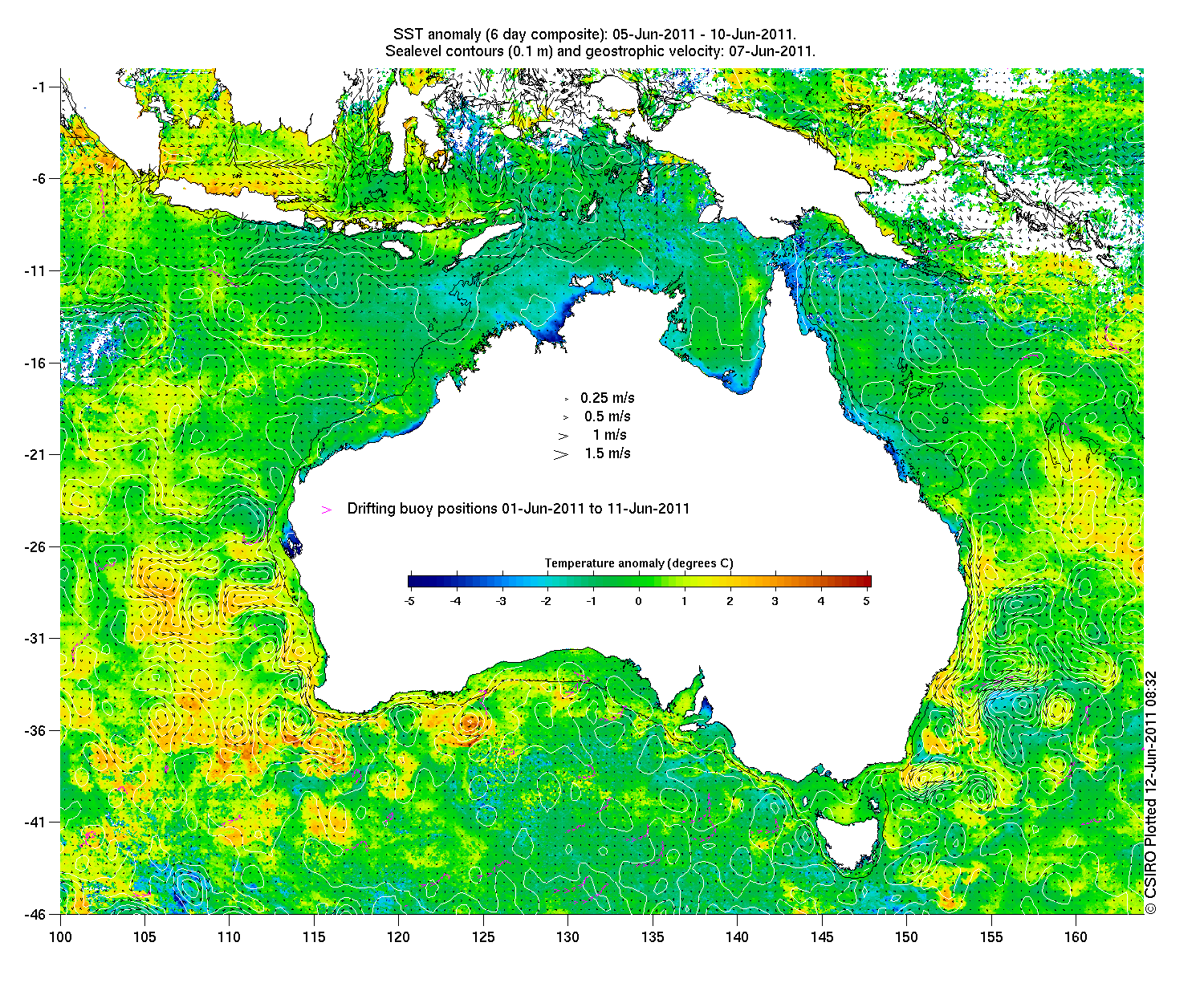This screenshot has height=983, width=1204.
Task: Click longitude label '145' on the bottom axis
Action: click(822, 936)
